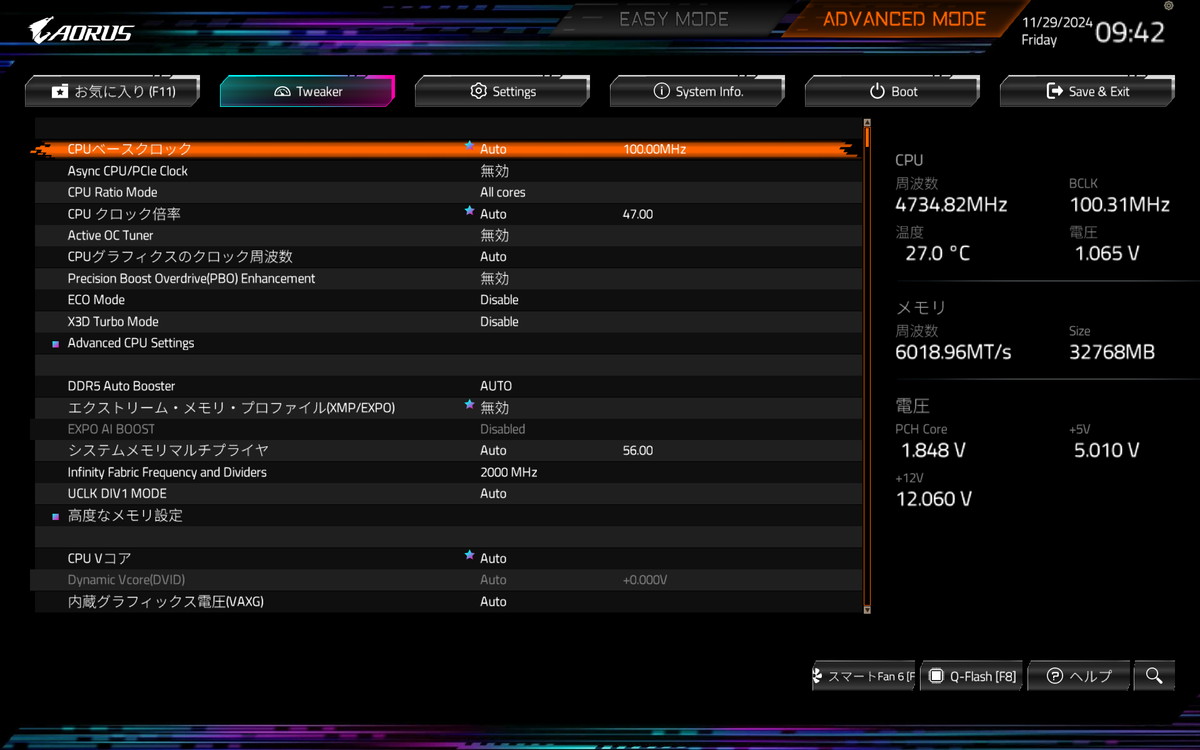Change UCLK DIV1 MODE Auto value

pos(493,494)
